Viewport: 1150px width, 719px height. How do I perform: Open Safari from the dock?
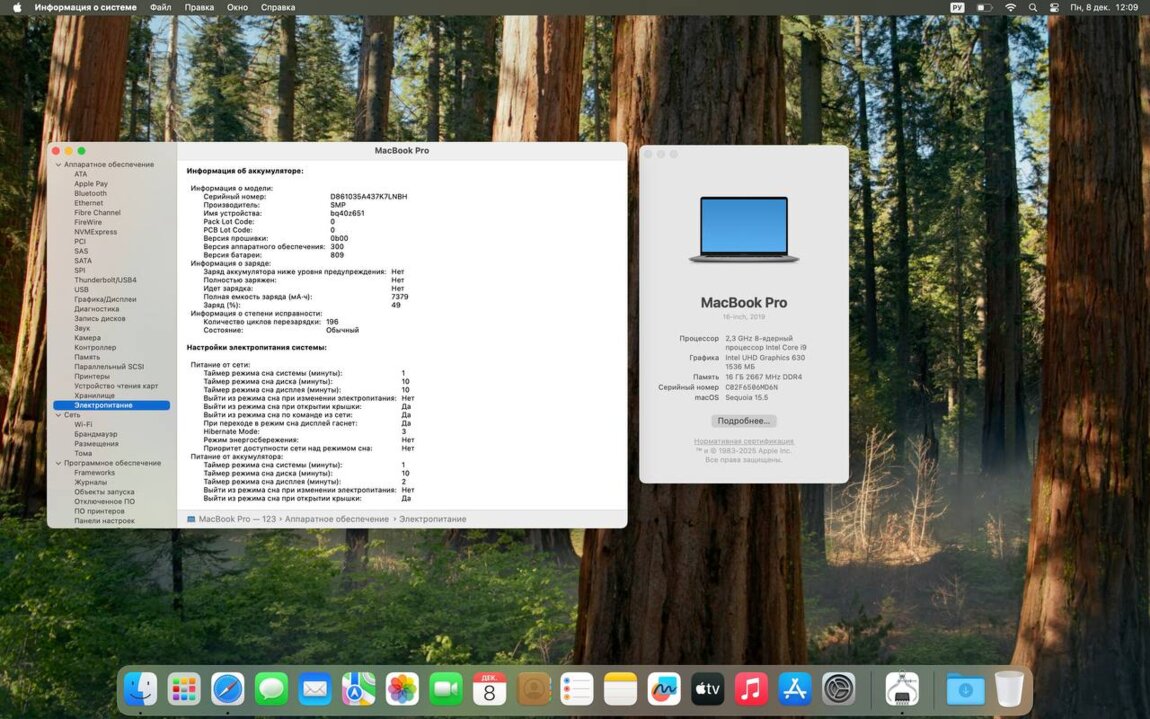pos(228,688)
